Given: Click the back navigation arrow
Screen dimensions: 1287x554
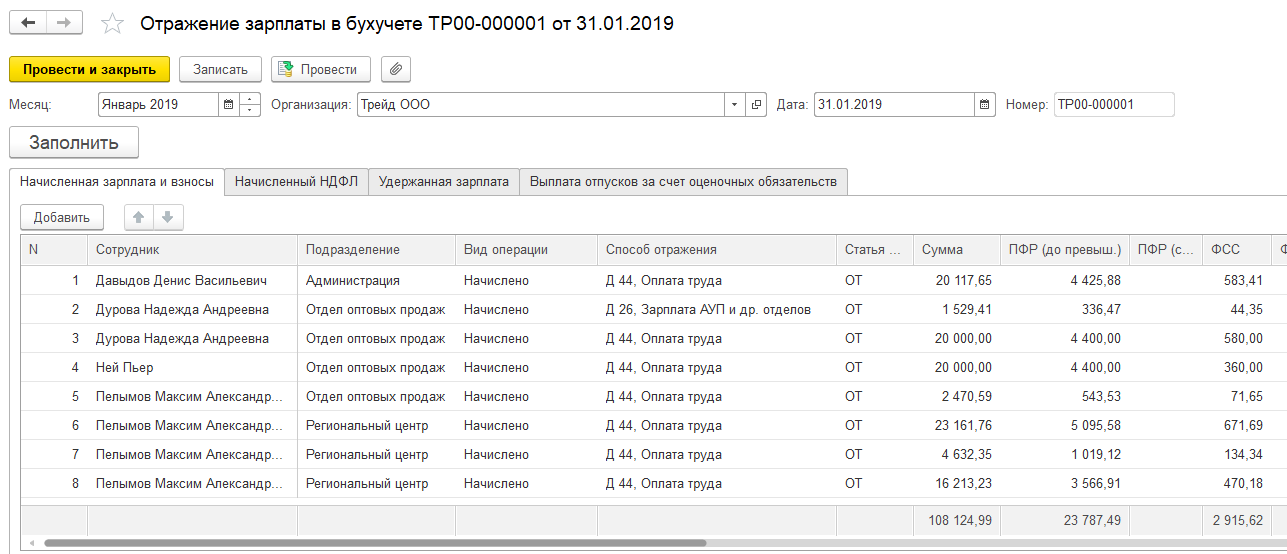Looking at the screenshot, I should pos(28,23).
